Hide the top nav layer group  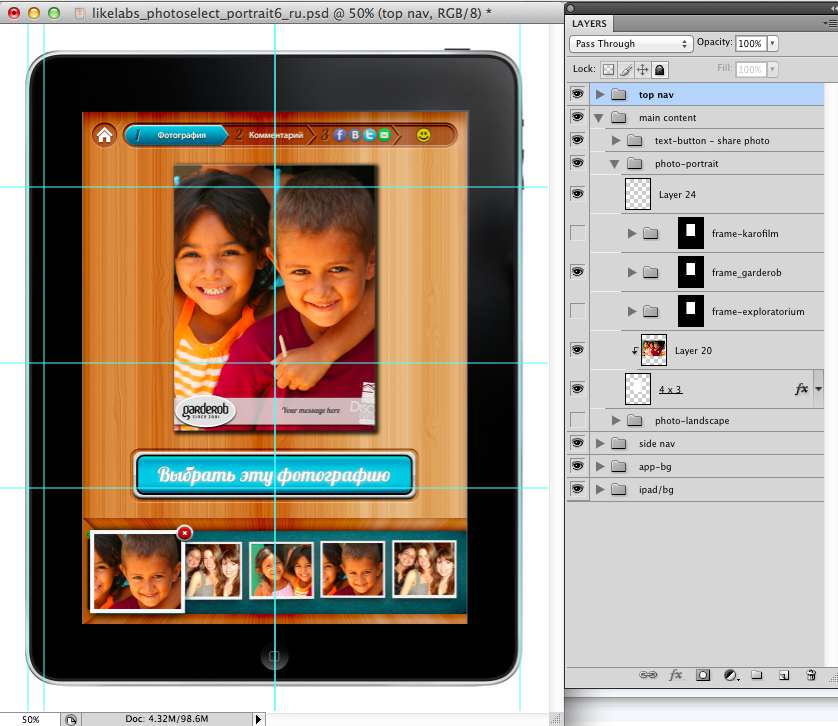tap(577, 94)
